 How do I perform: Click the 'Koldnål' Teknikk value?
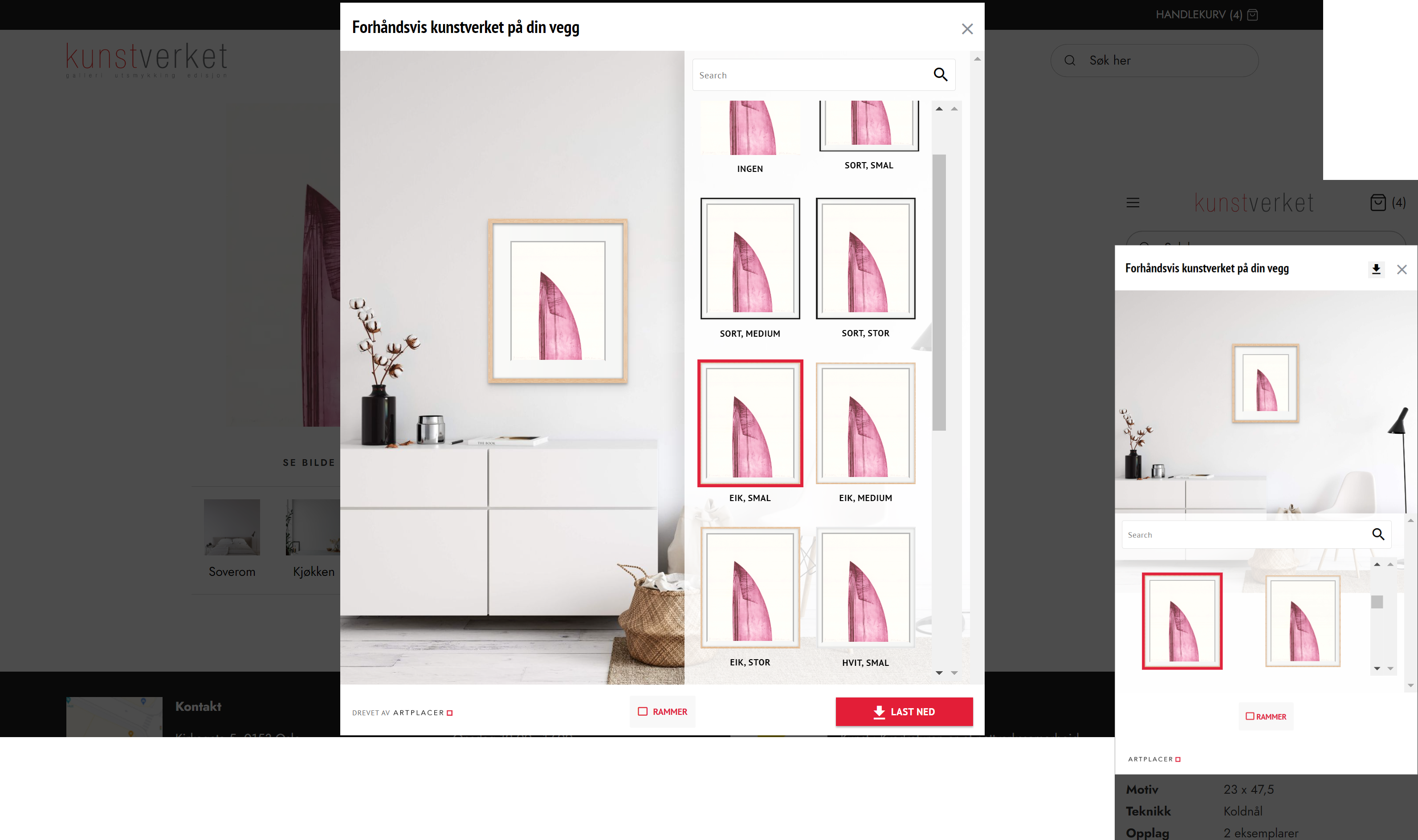pos(1243,811)
